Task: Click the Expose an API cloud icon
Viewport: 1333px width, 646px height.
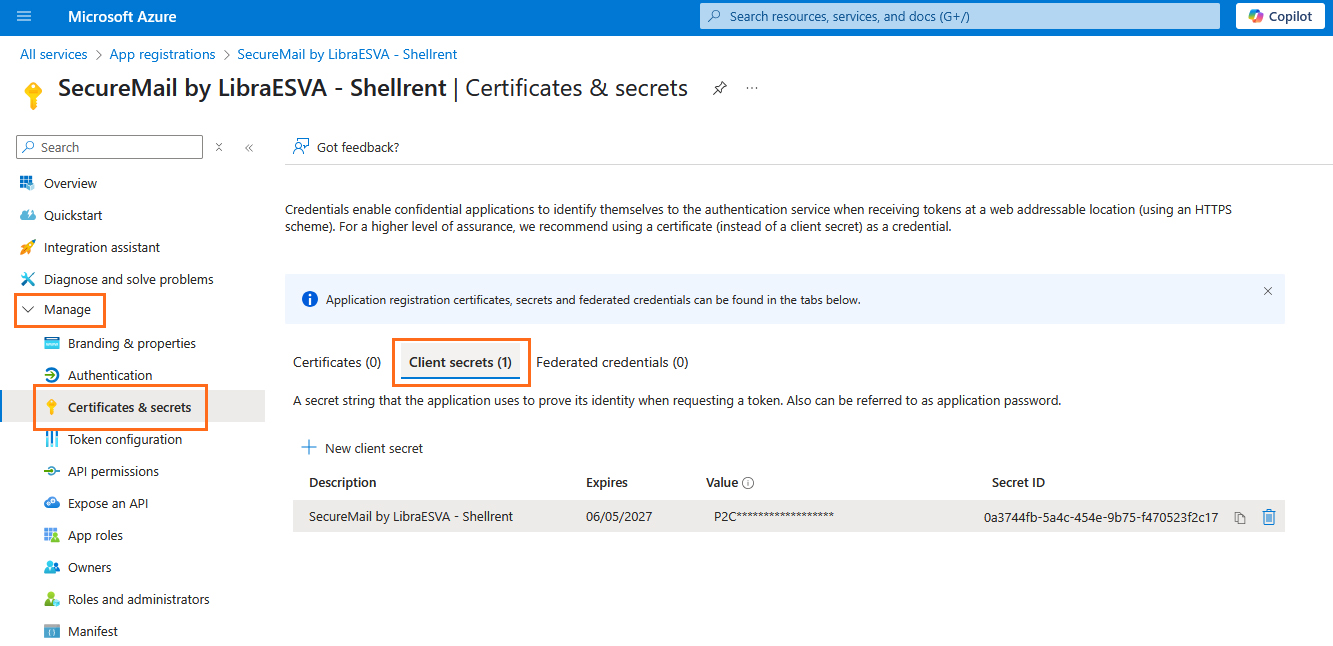Action: tap(52, 503)
